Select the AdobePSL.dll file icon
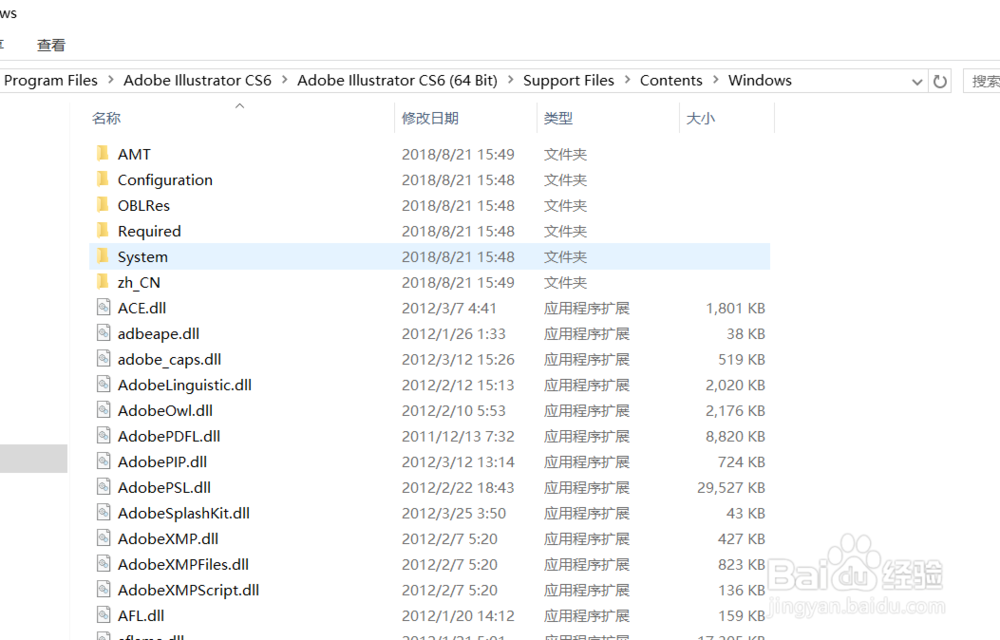This screenshot has height=640, width=1000. tap(103, 487)
